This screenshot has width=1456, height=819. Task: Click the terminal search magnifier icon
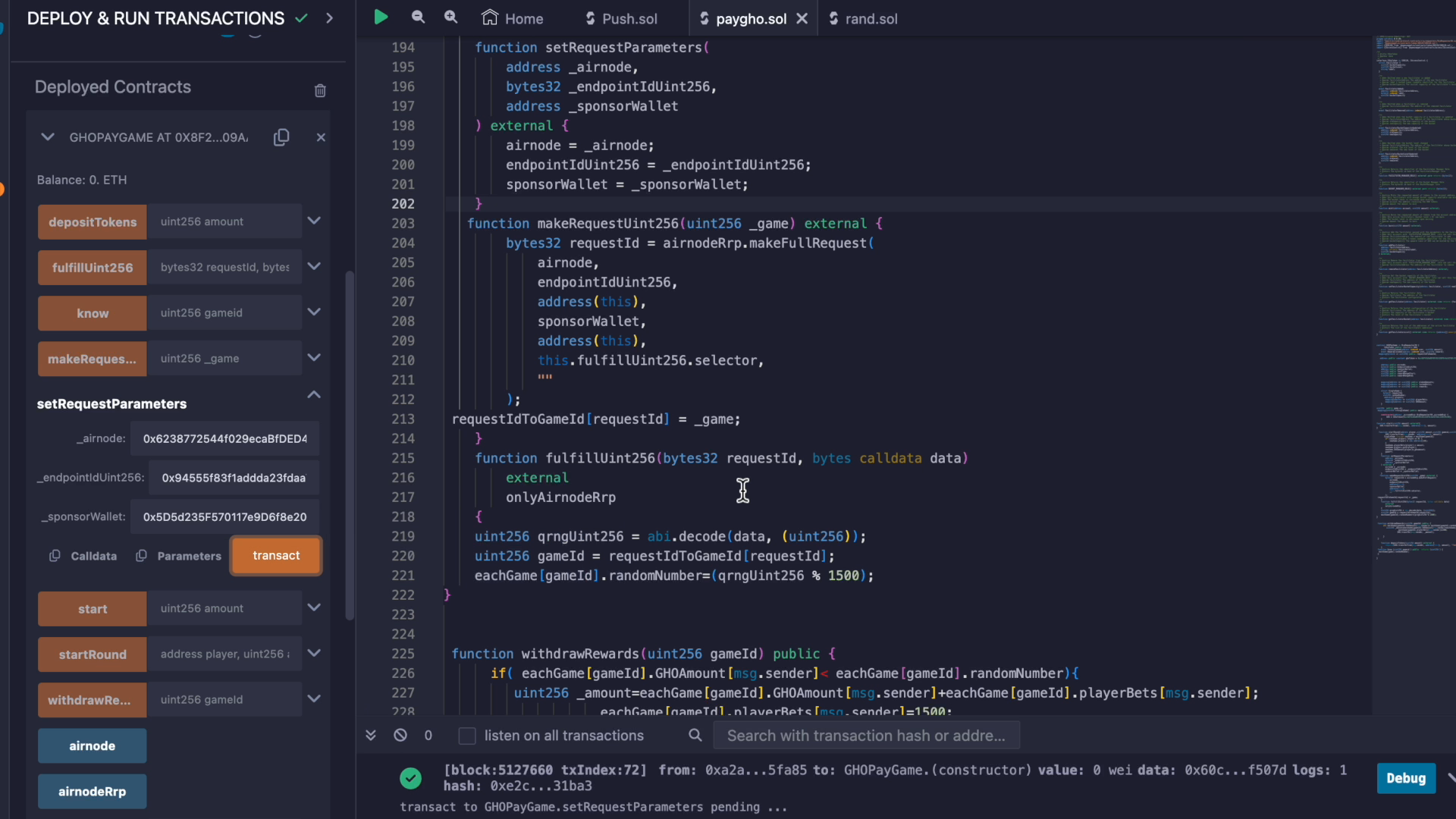[x=695, y=735]
